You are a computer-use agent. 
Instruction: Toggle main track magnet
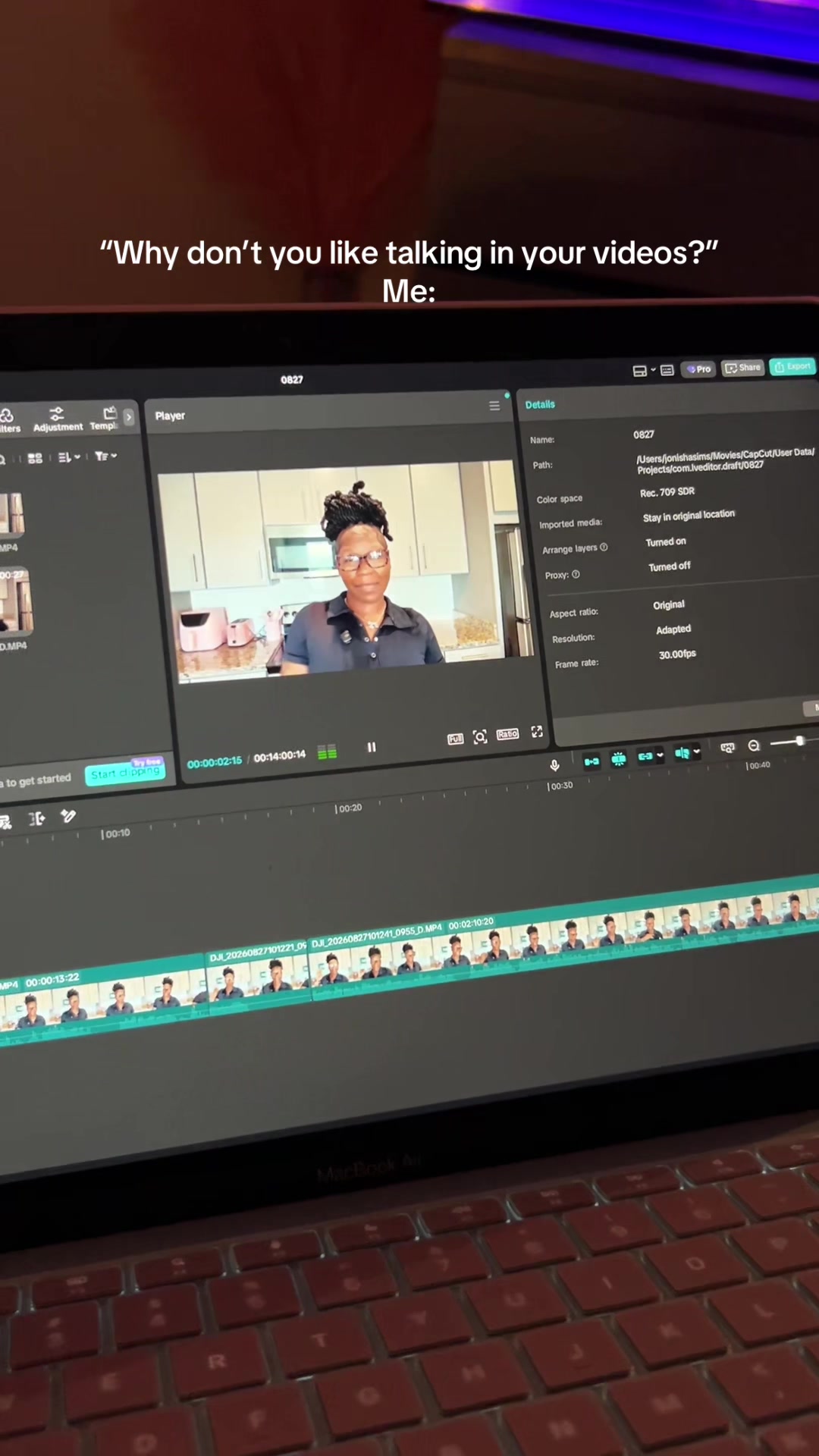click(591, 761)
